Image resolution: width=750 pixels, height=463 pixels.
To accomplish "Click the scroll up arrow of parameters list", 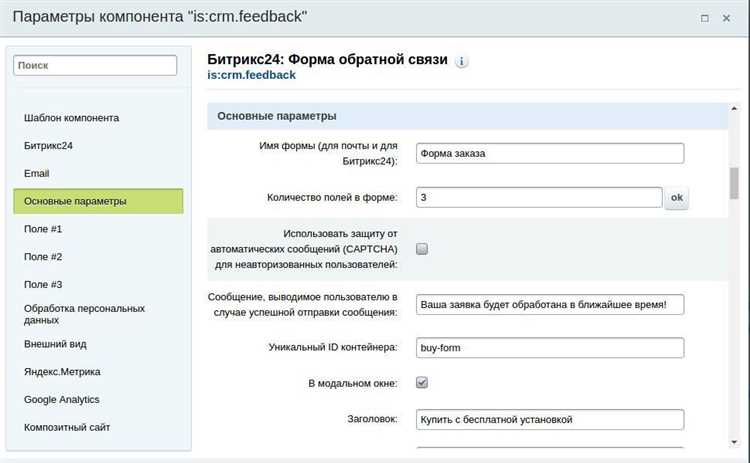I will click(x=734, y=109).
